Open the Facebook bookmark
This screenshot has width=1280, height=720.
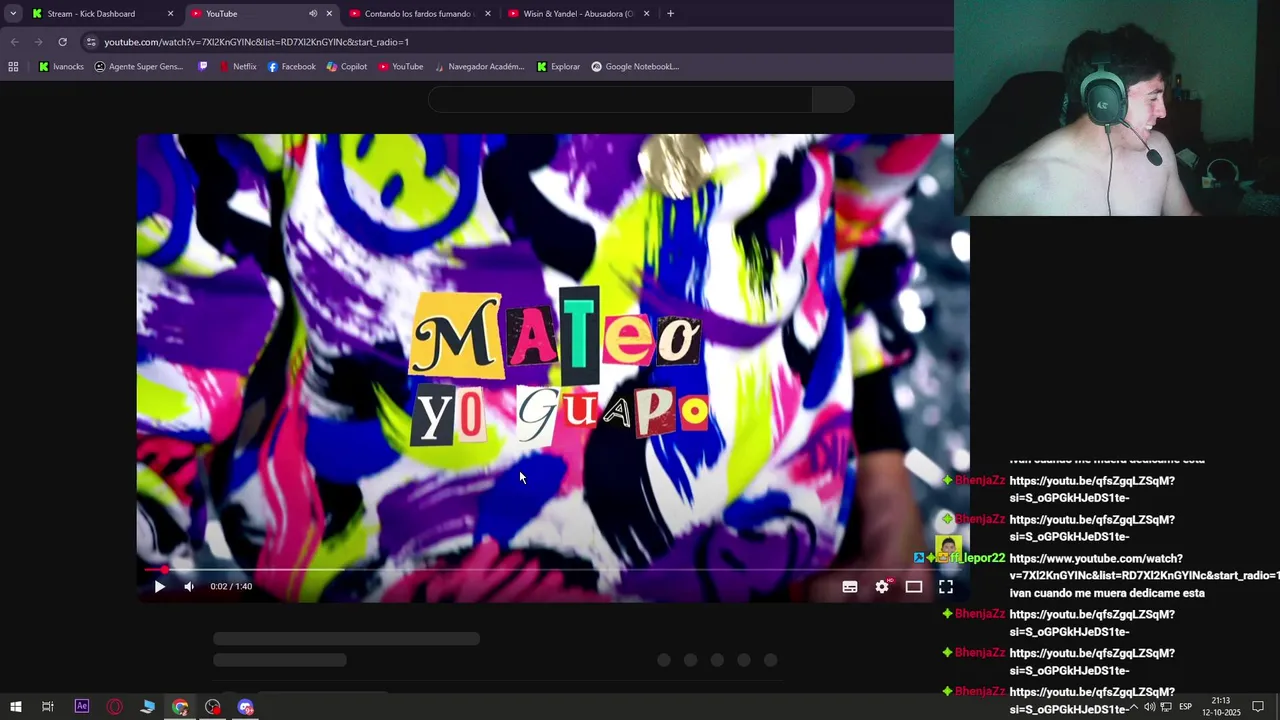click(291, 67)
